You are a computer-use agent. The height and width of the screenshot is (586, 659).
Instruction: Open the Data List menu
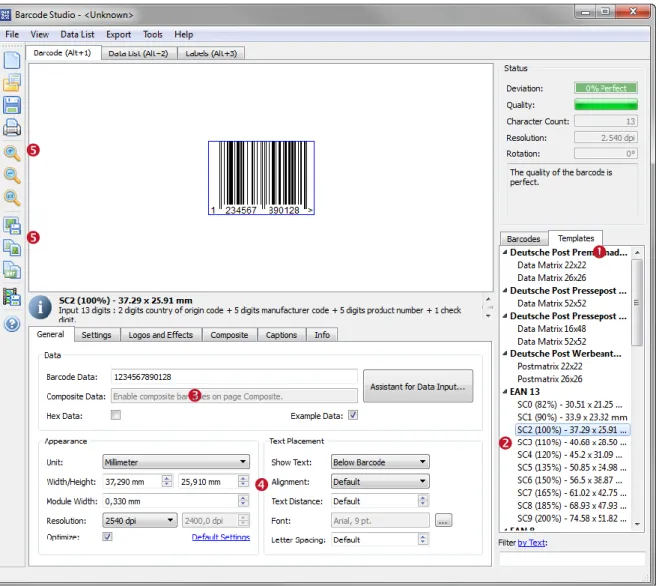(x=77, y=34)
